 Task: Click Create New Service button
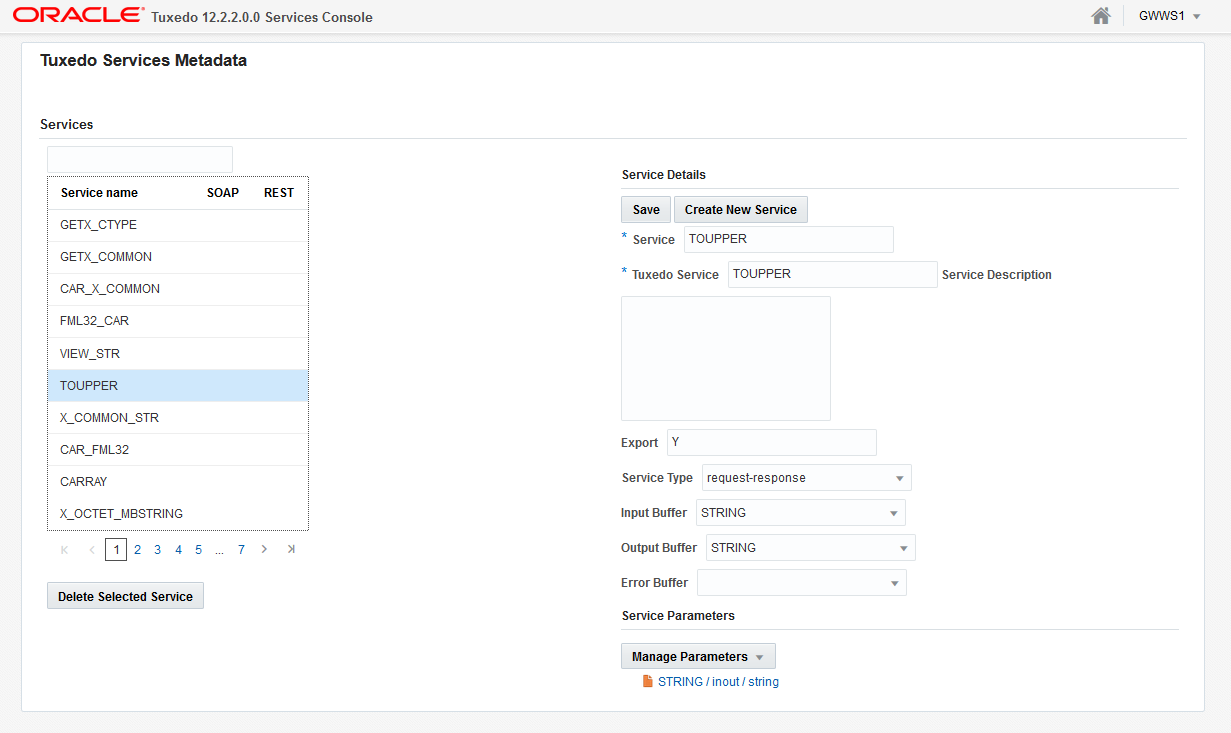741,209
